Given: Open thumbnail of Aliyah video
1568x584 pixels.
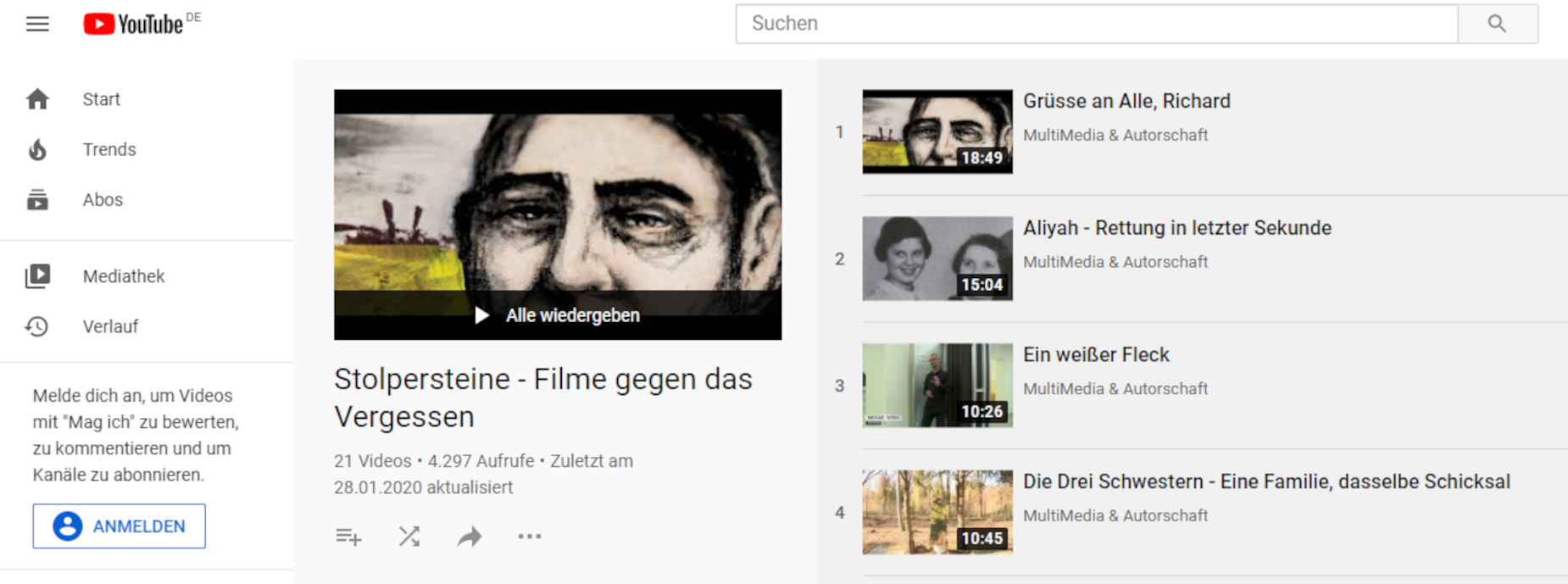Looking at the screenshot, I should coord(937,259).
